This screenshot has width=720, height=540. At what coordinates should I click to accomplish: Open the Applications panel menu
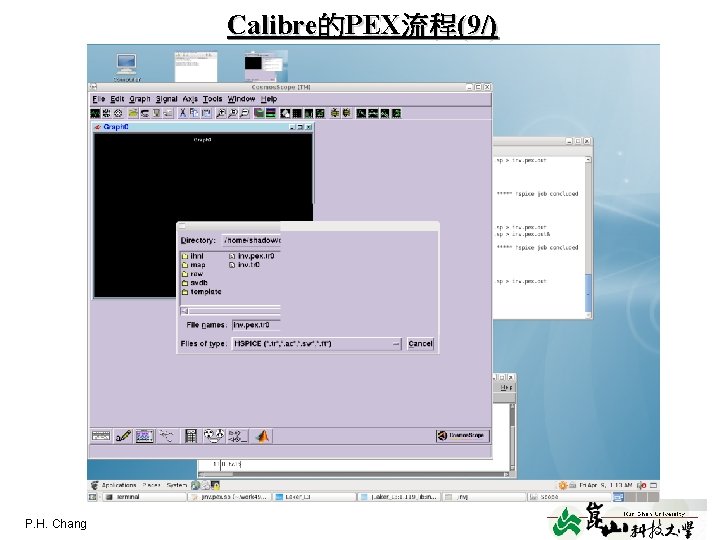click(x=118, y=485)
